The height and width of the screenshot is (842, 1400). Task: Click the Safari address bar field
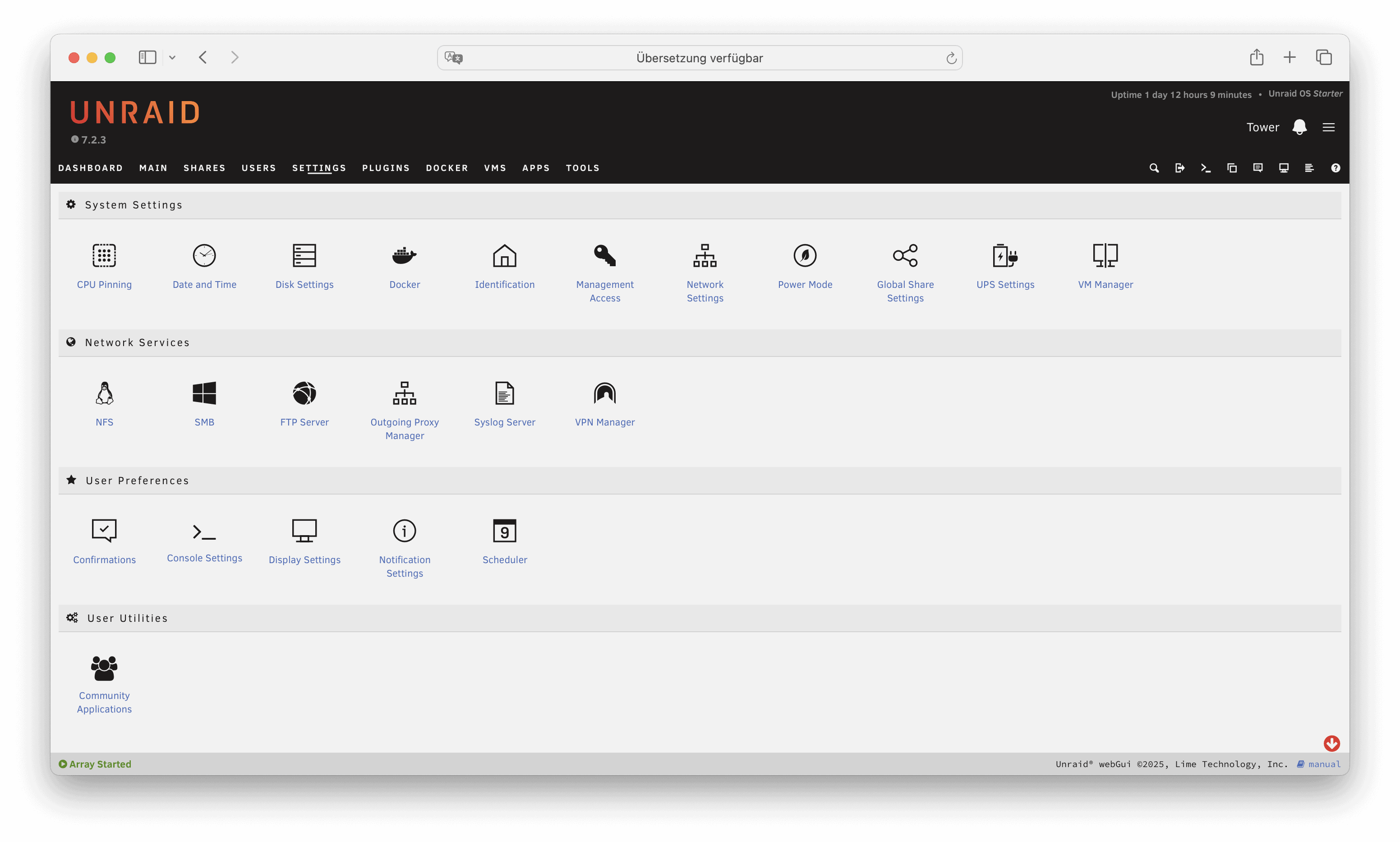[x=699, y=58]
